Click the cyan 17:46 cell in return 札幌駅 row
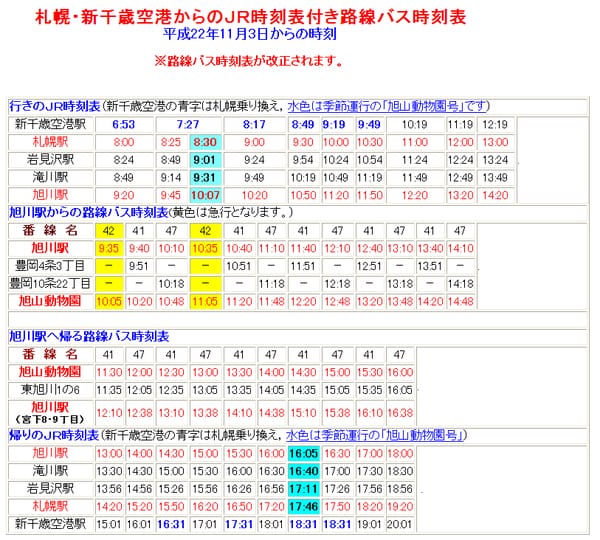 (303, 506)
